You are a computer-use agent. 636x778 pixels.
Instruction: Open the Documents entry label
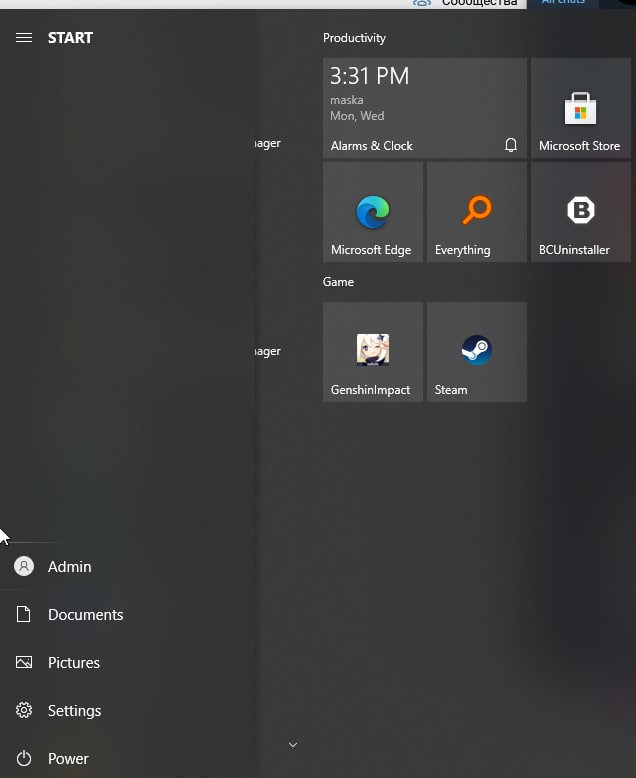point(85,615)
